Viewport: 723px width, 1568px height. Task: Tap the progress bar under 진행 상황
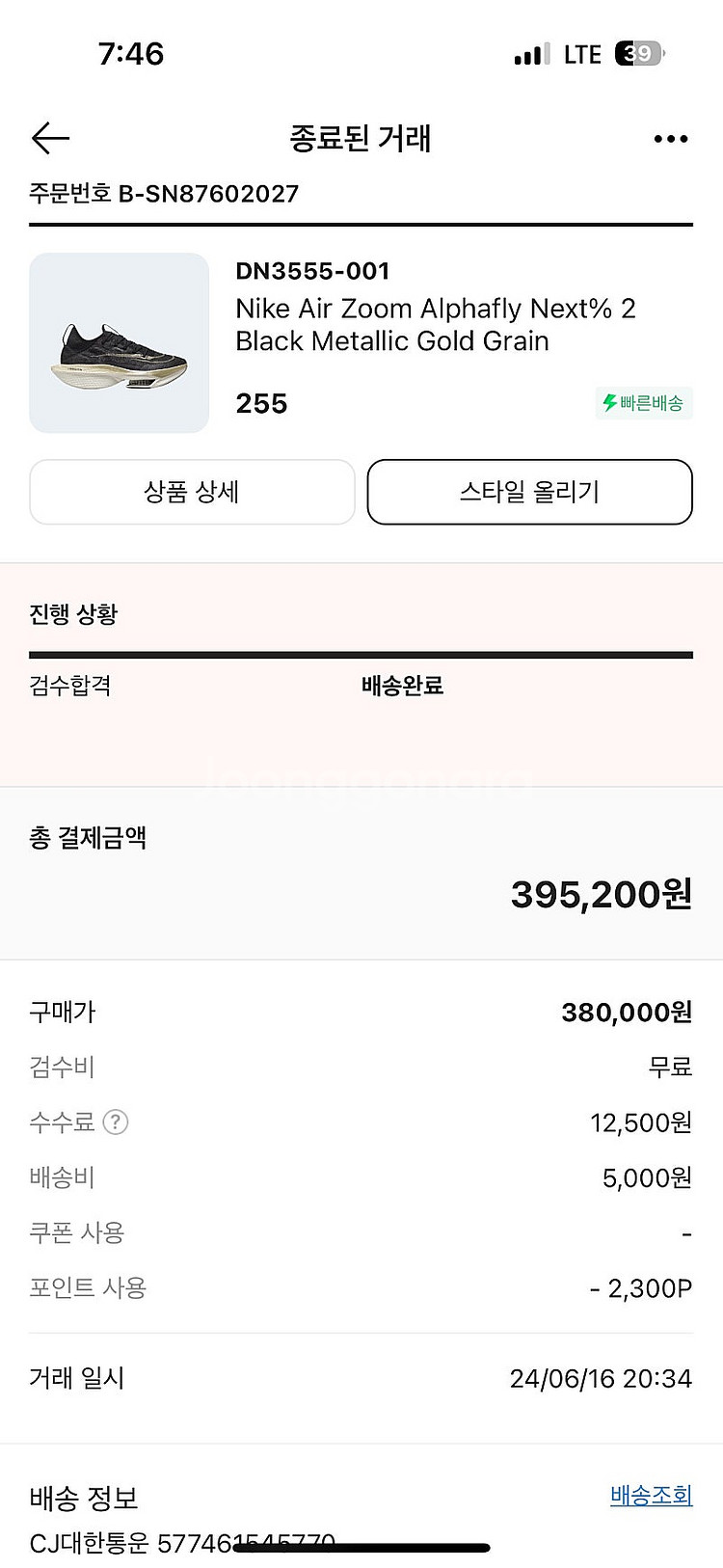pos(361,655)
